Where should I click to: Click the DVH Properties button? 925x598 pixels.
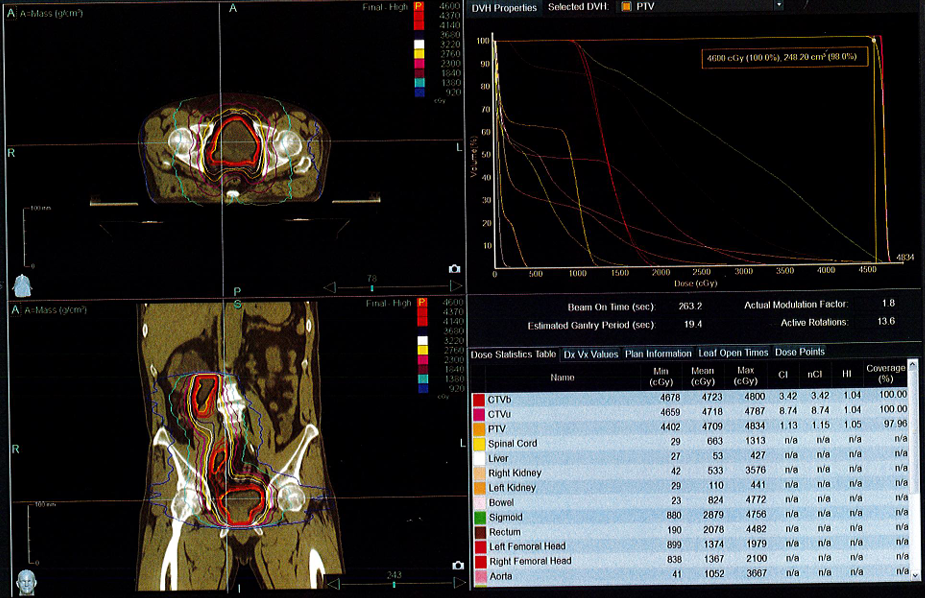click(502, 7)
